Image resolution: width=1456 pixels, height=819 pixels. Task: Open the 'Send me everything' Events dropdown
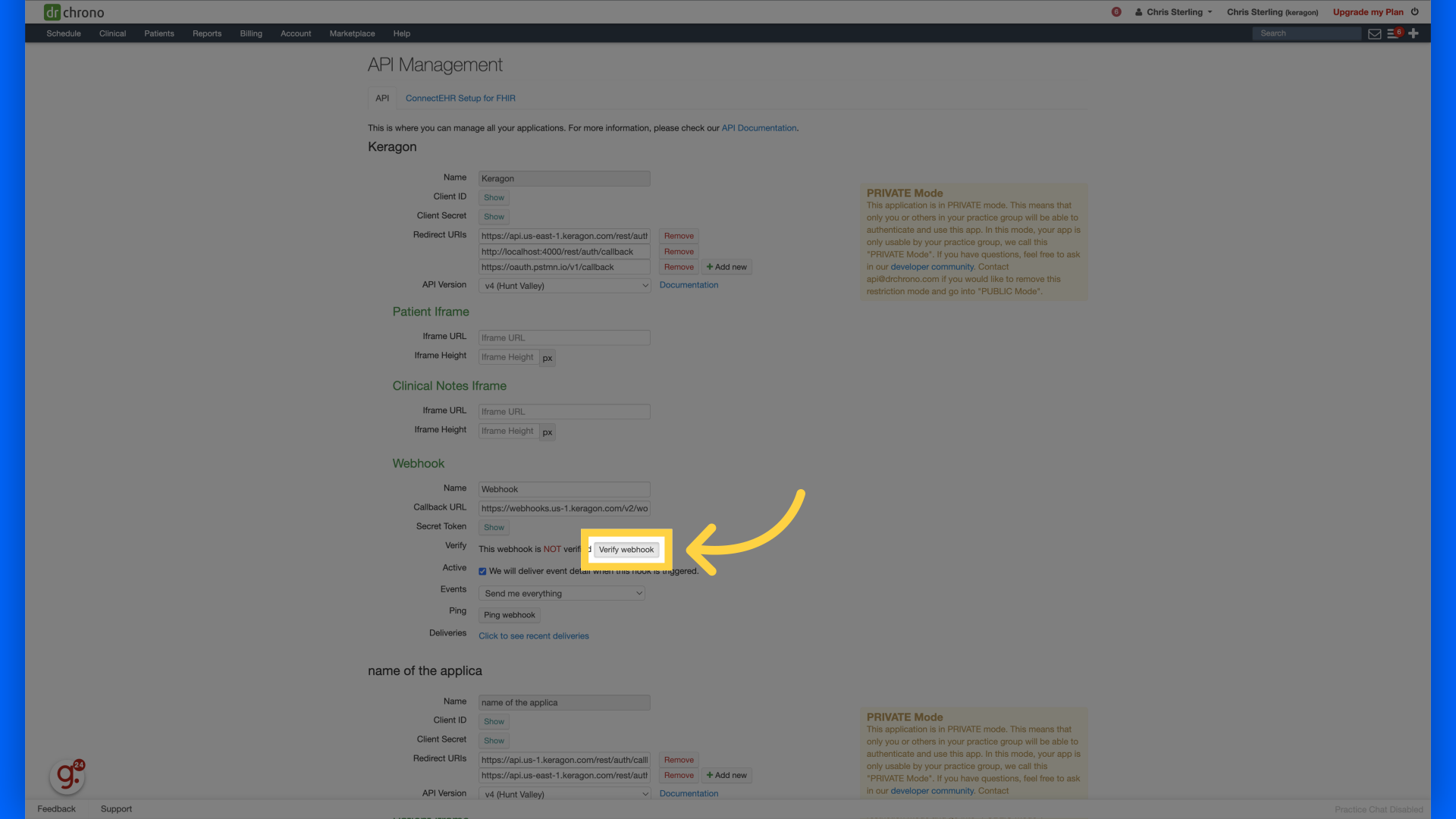point(561,593)
